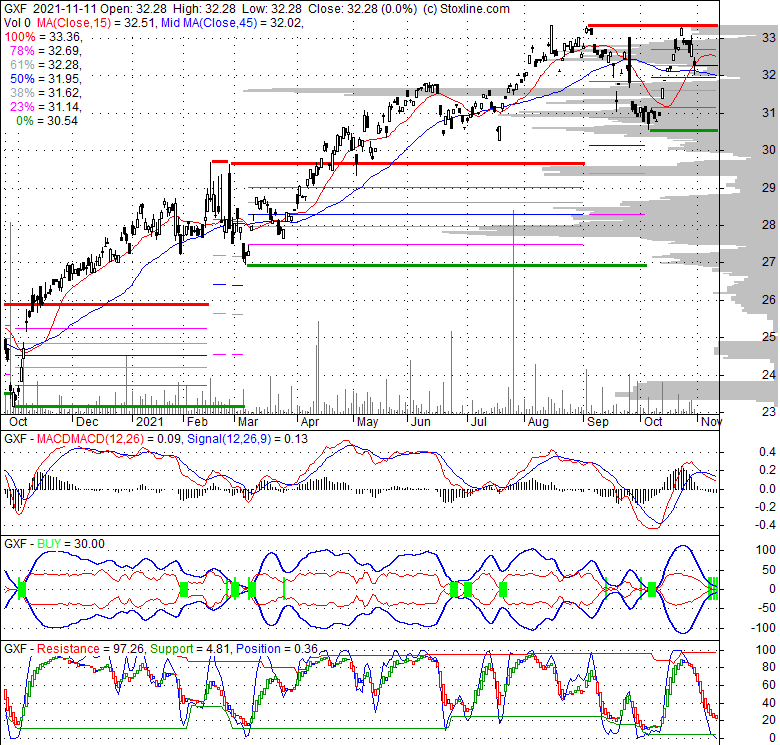
Task: Click the 'Aug' month label on time axis
Action: point(538,422)
